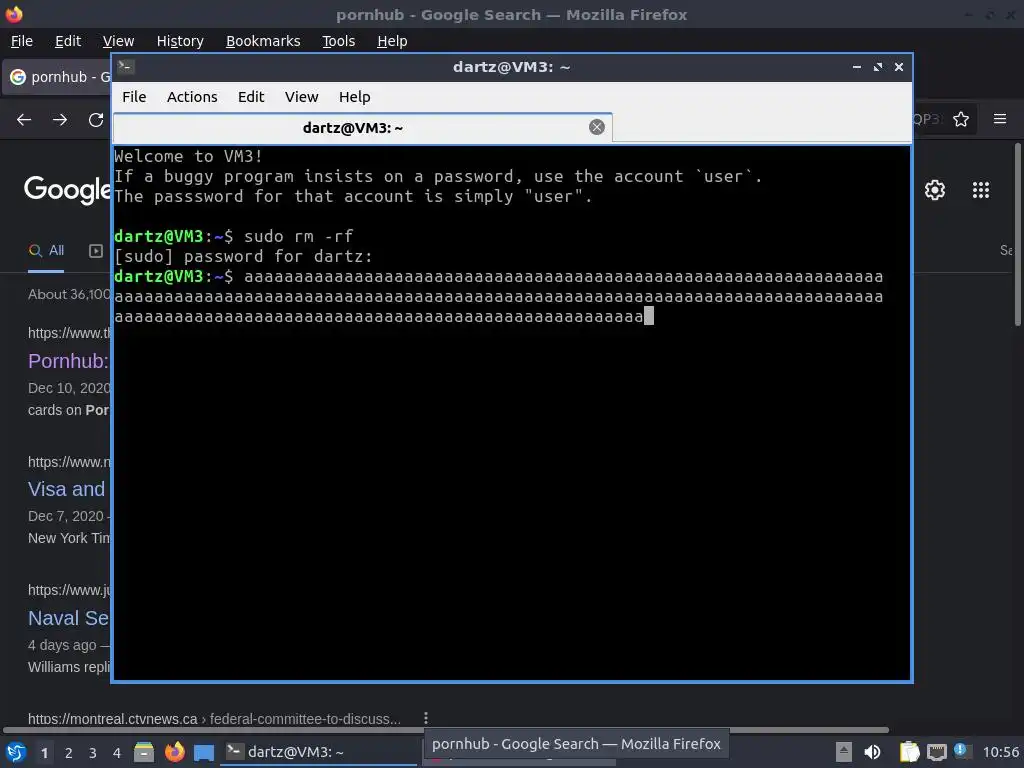The width and height of the screenshot is (1024, 768).
Task: Select the dartz@VM3 taskbar window button
Action: 318,752
